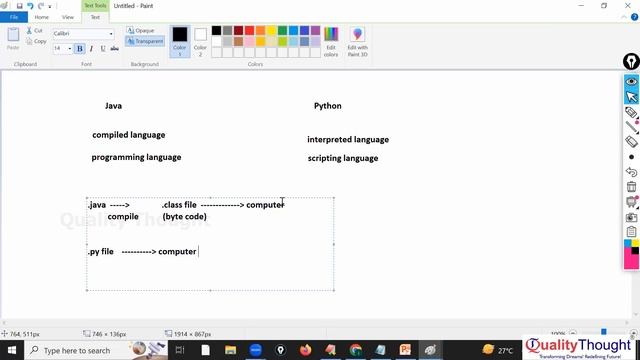Select the eraser tool in sidebar
Viewport: 640px width, 360px height.
(x=631, y=142)
